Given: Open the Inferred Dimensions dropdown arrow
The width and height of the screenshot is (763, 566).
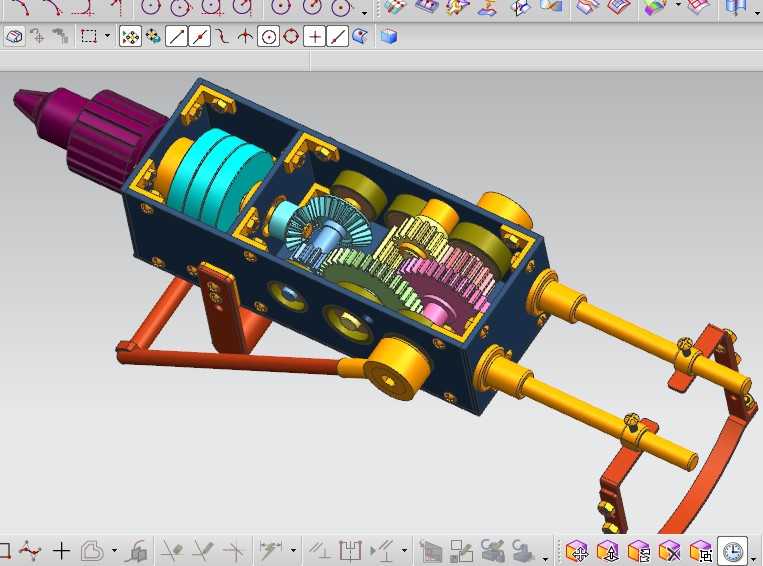Looking at the screenshot, I should 293,550.
